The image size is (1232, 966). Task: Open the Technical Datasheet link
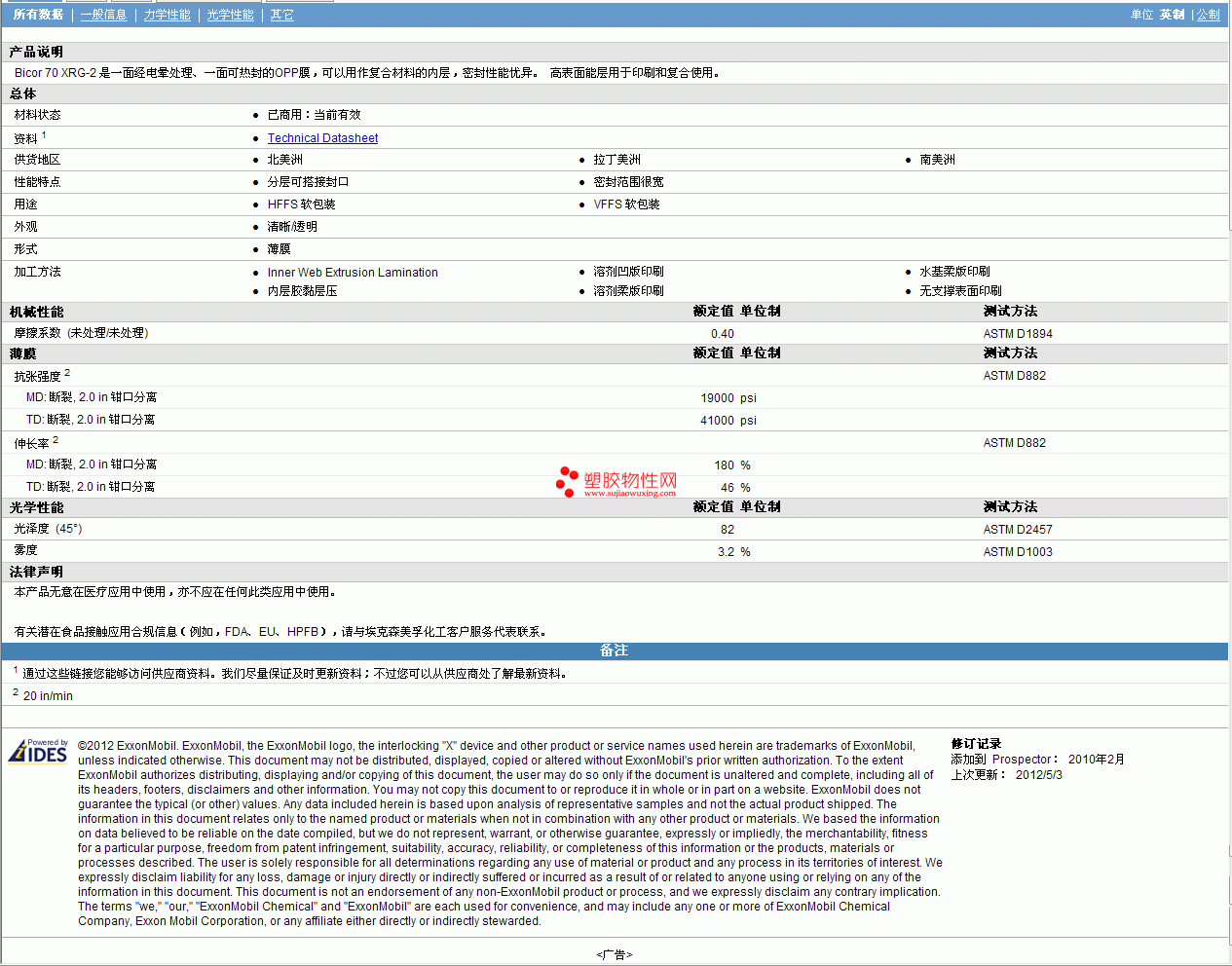[322, 138]
